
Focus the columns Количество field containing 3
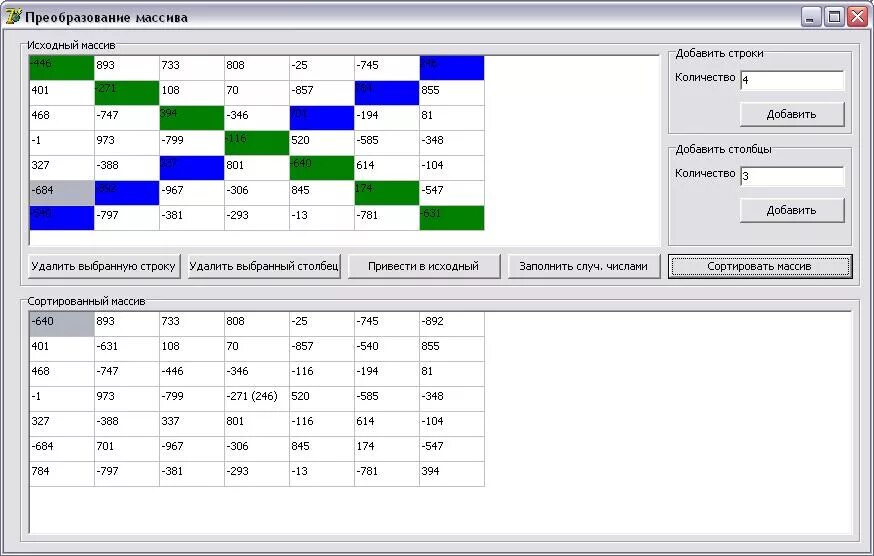[792, 176]
